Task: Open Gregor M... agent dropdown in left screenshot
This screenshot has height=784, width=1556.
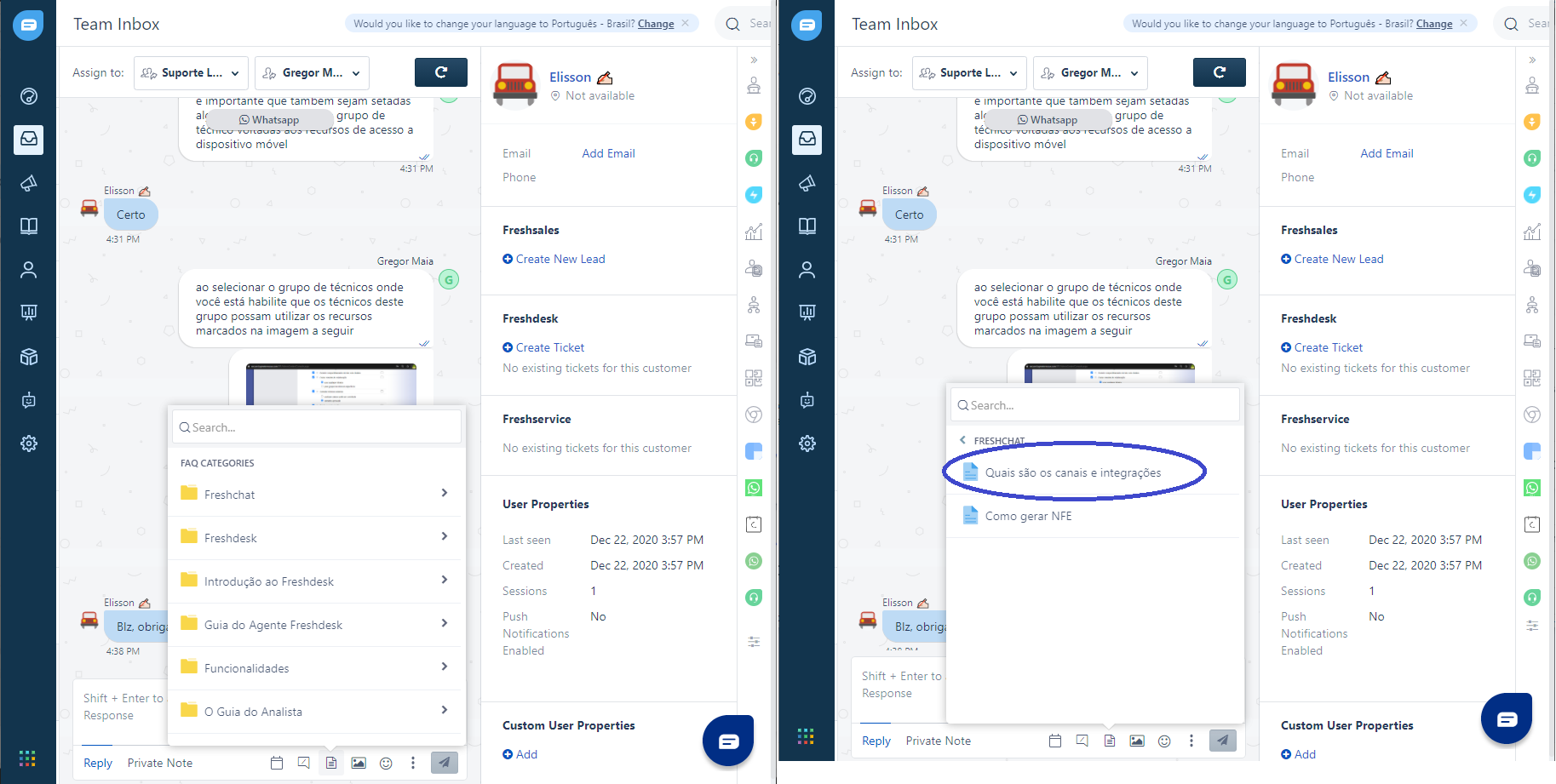Action: (312, 73)
